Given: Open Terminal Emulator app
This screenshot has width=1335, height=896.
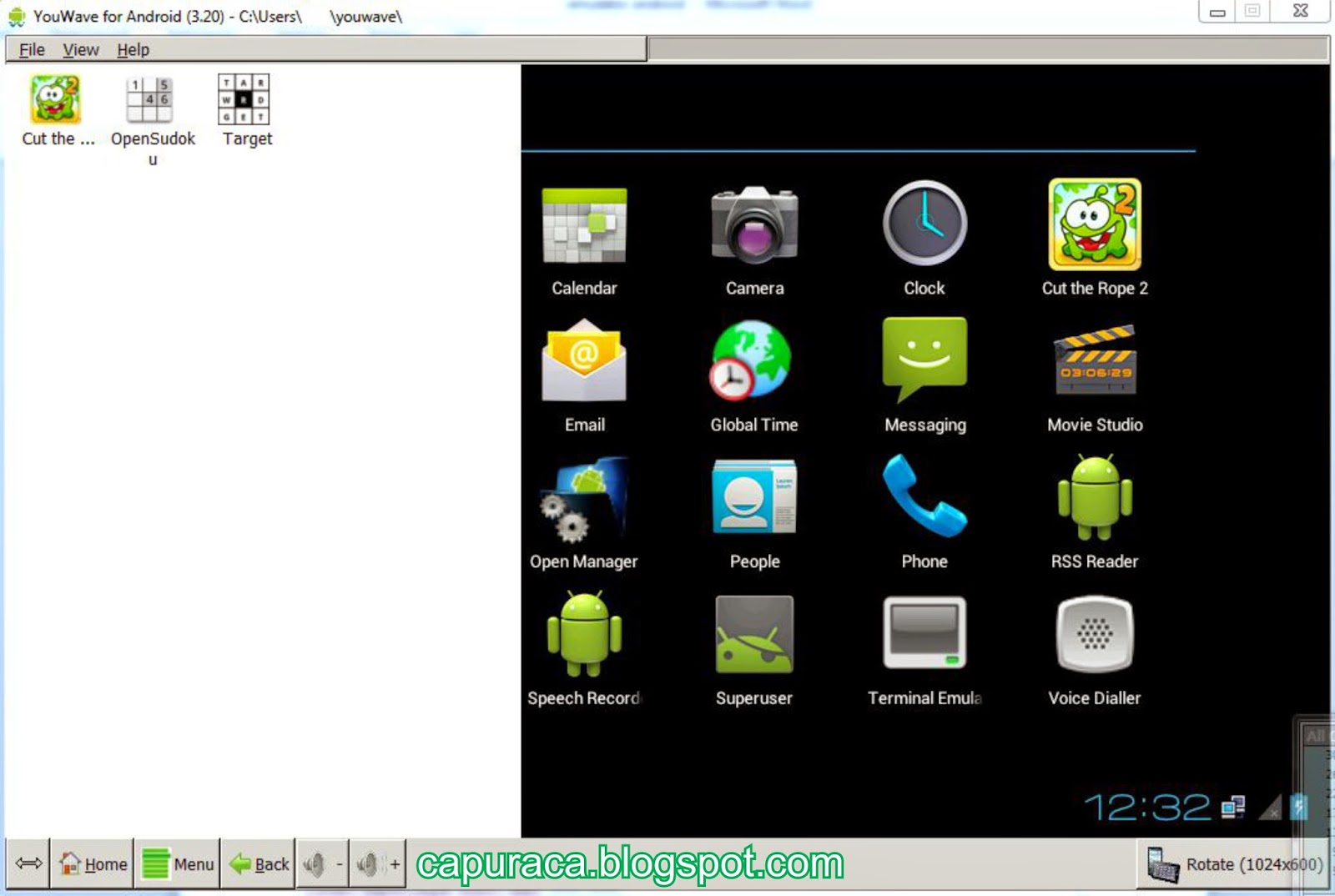Looking at the screenshot, I should [924, 651].
